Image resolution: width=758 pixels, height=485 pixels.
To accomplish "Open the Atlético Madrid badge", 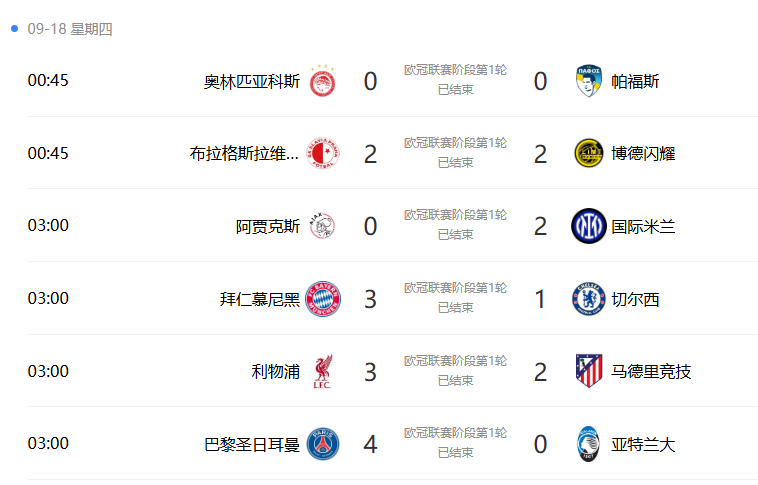I will tap(589, 371).
